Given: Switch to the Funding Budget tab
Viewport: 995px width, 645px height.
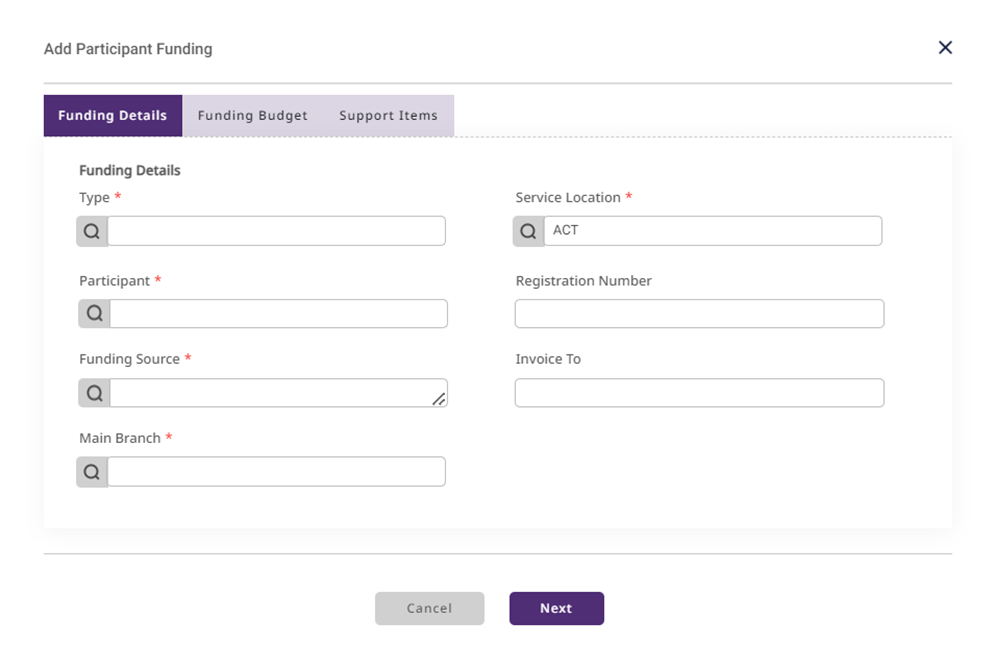Looking at the screenshot, I should tap(252, 116).
